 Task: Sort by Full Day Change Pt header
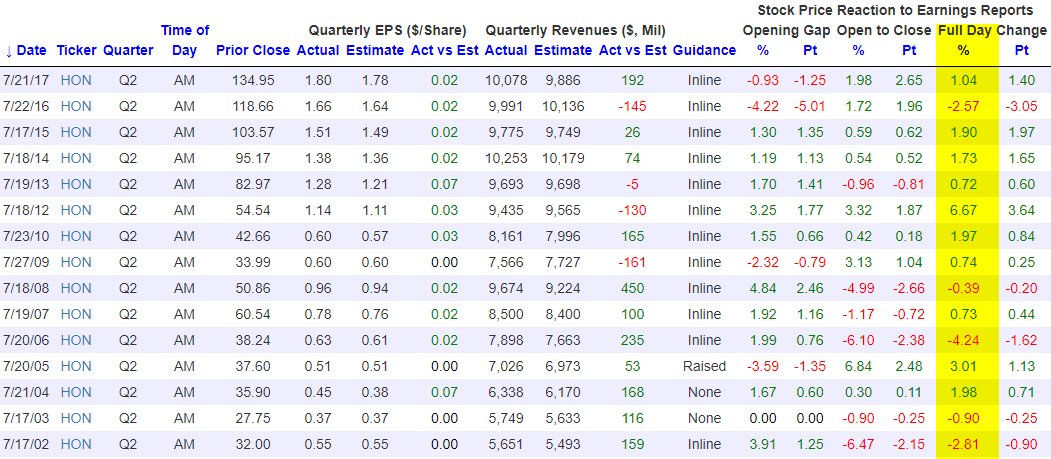click(x=1022, y=50)
